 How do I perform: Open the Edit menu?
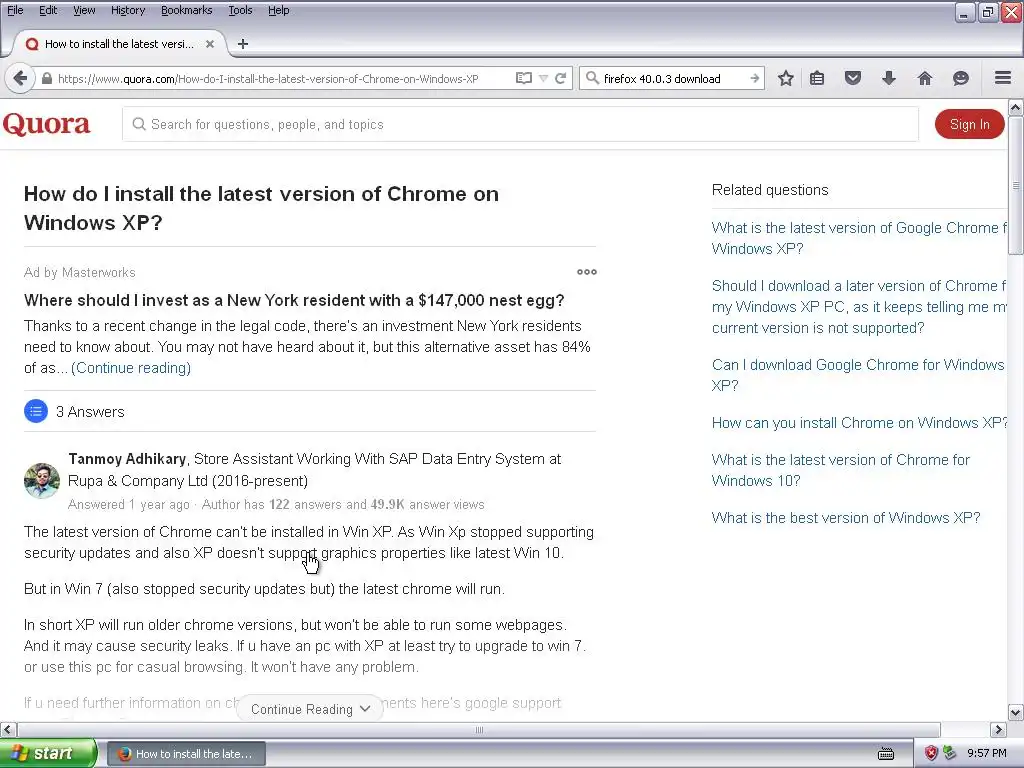coord(48,10)
